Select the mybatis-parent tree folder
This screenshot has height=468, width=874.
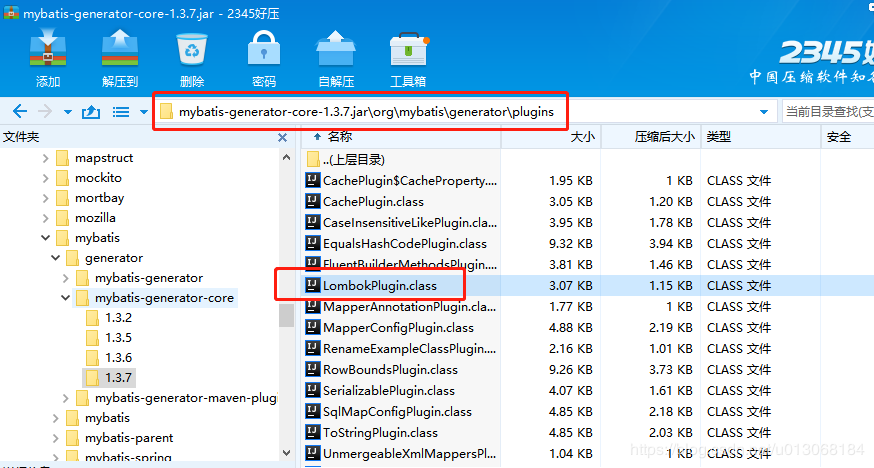(119, 438)
